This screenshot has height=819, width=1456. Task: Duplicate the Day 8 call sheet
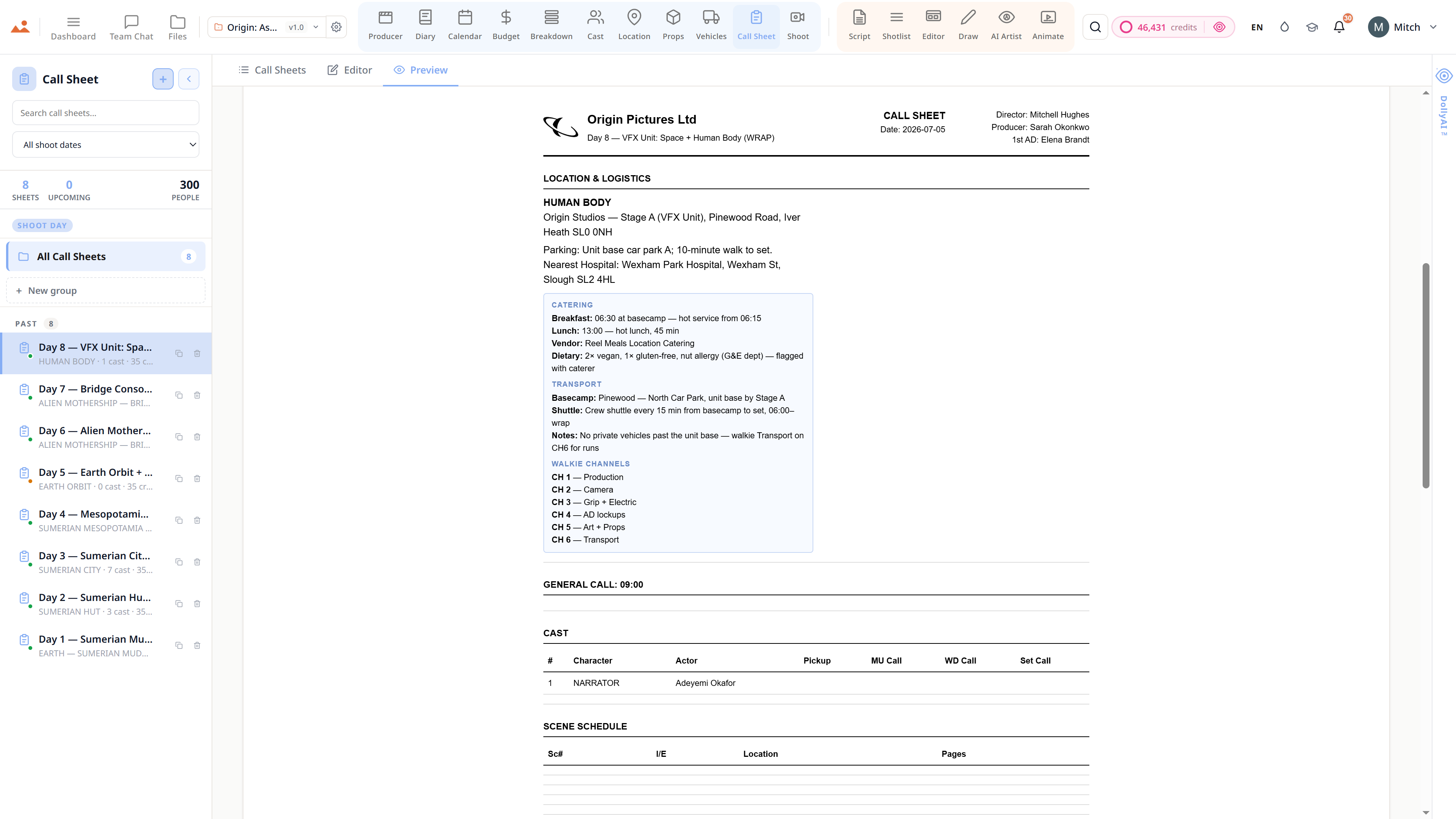click(x=179, y=353)
